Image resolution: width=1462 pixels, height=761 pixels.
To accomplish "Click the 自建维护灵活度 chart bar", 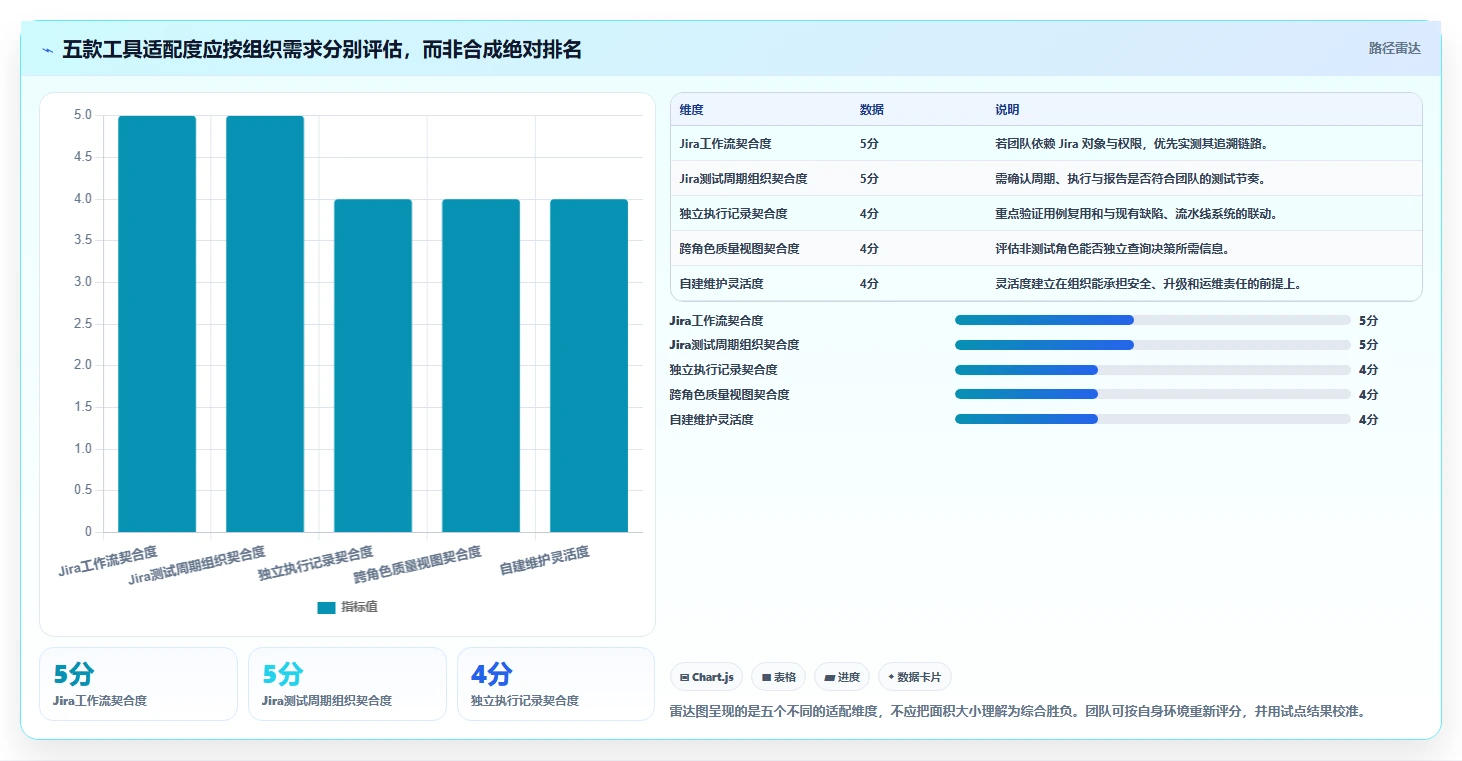I will 589,366.
